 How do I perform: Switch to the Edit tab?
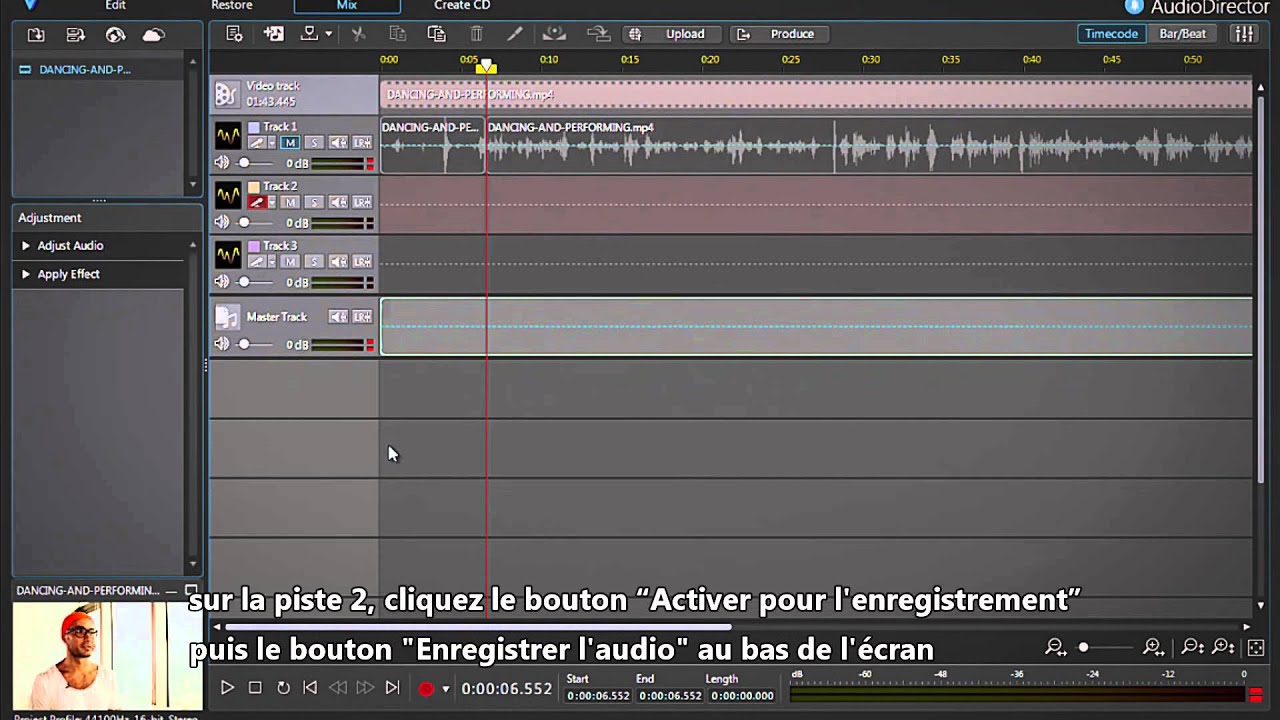coord(116,5)
